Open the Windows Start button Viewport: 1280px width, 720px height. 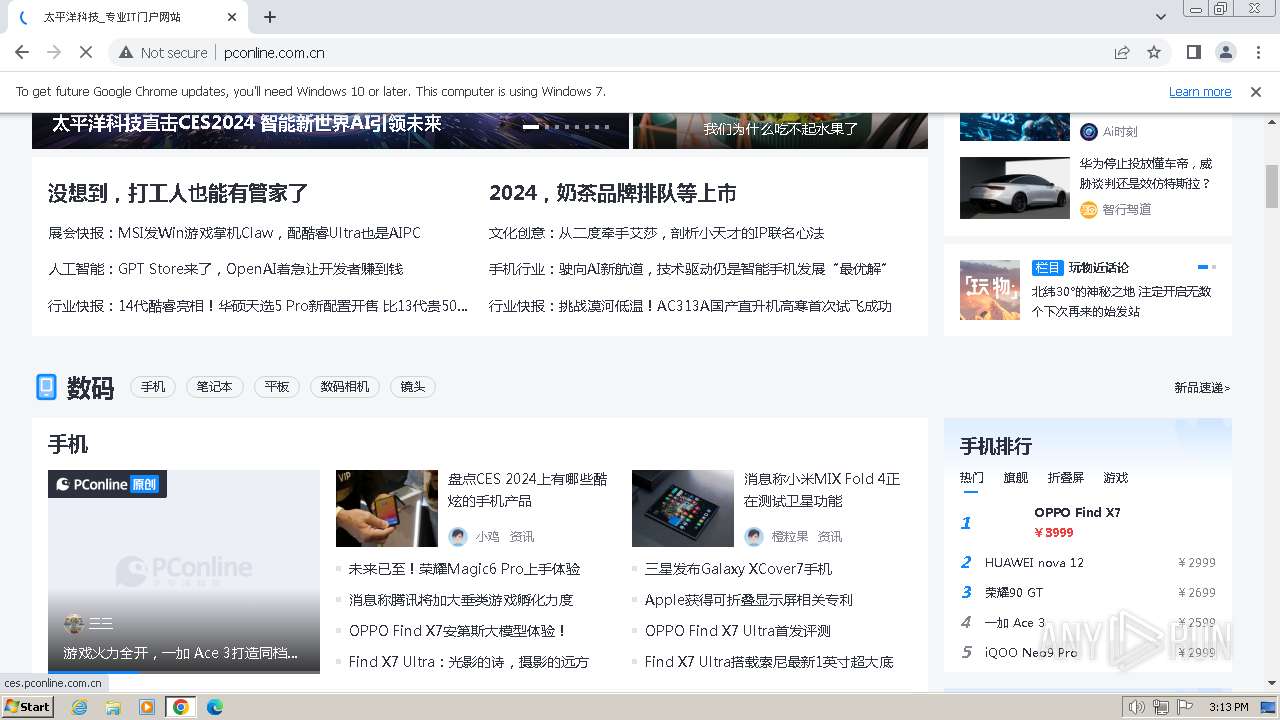28,707
